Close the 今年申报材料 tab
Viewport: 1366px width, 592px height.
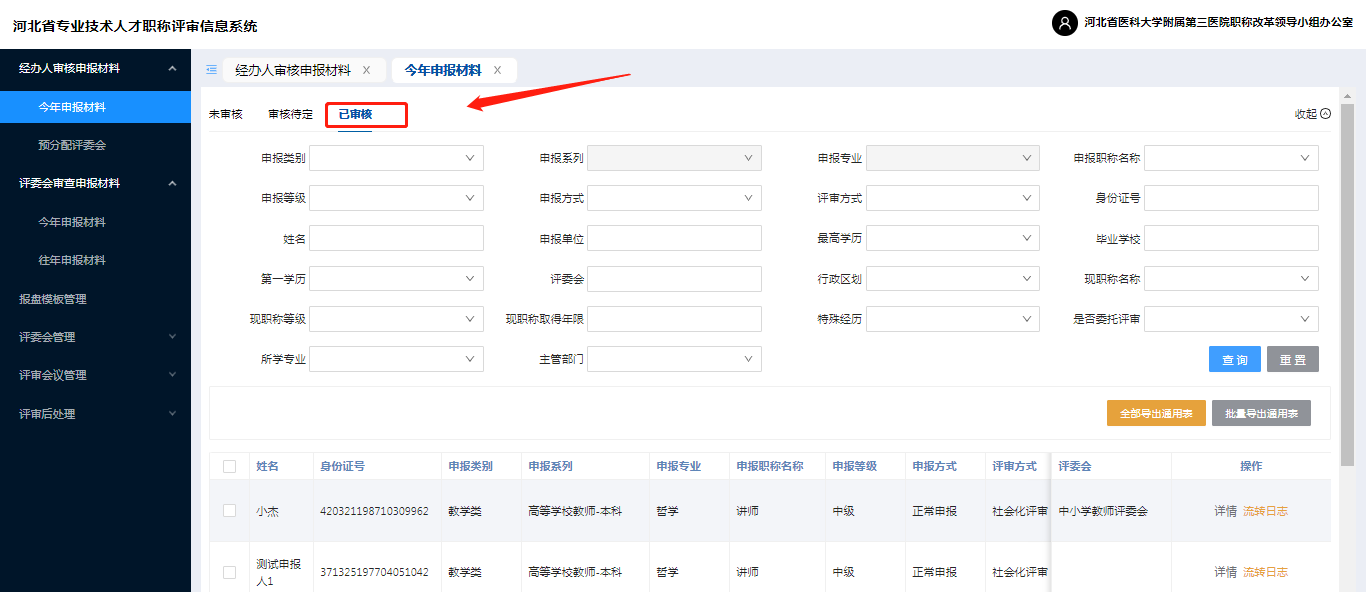coord(497,70)
